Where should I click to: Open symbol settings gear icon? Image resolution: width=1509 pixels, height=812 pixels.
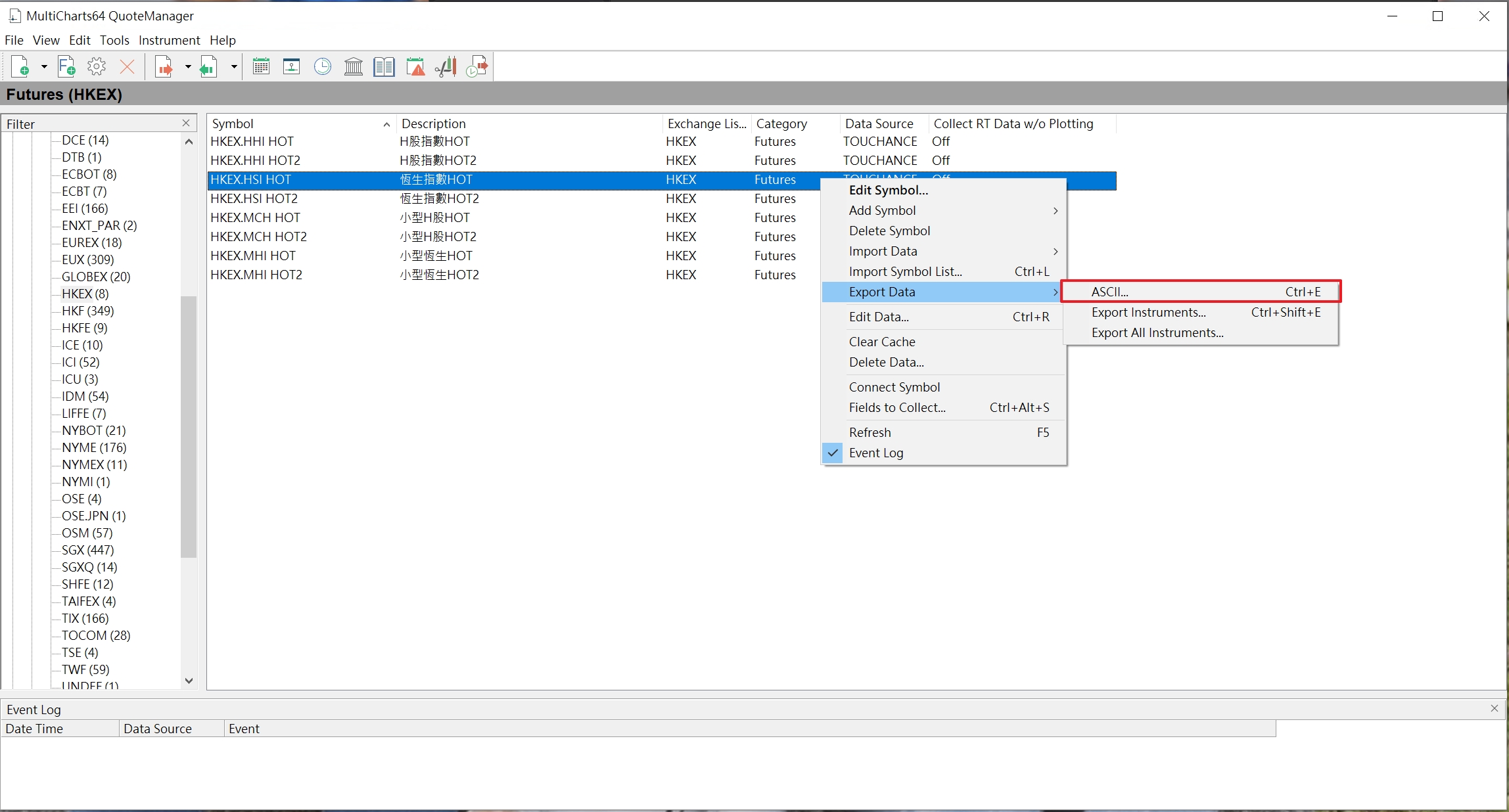pos(97,66)
